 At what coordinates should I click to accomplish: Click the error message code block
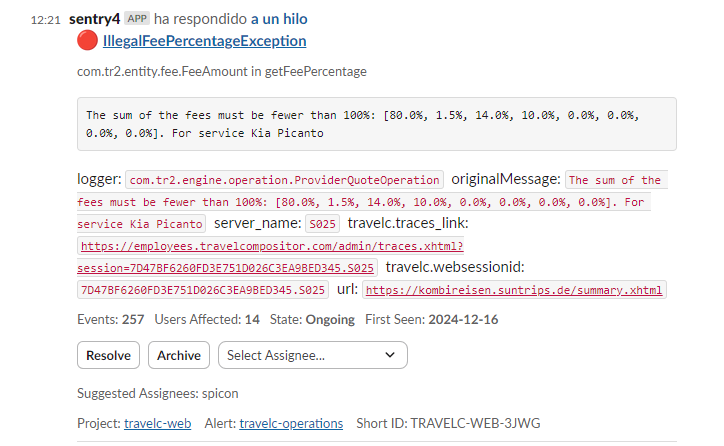tap(376, 123)
